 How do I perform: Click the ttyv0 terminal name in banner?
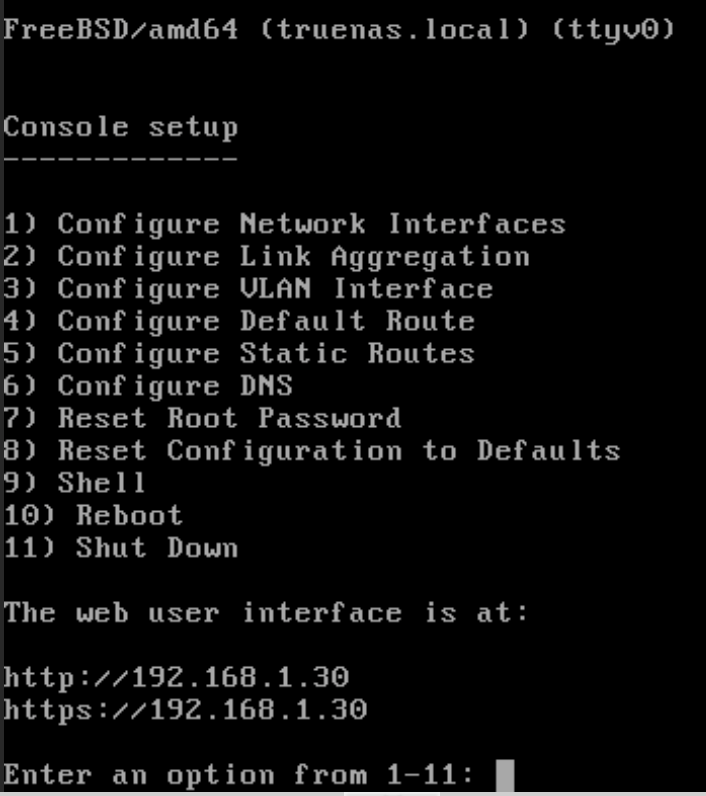coord(610,30)
